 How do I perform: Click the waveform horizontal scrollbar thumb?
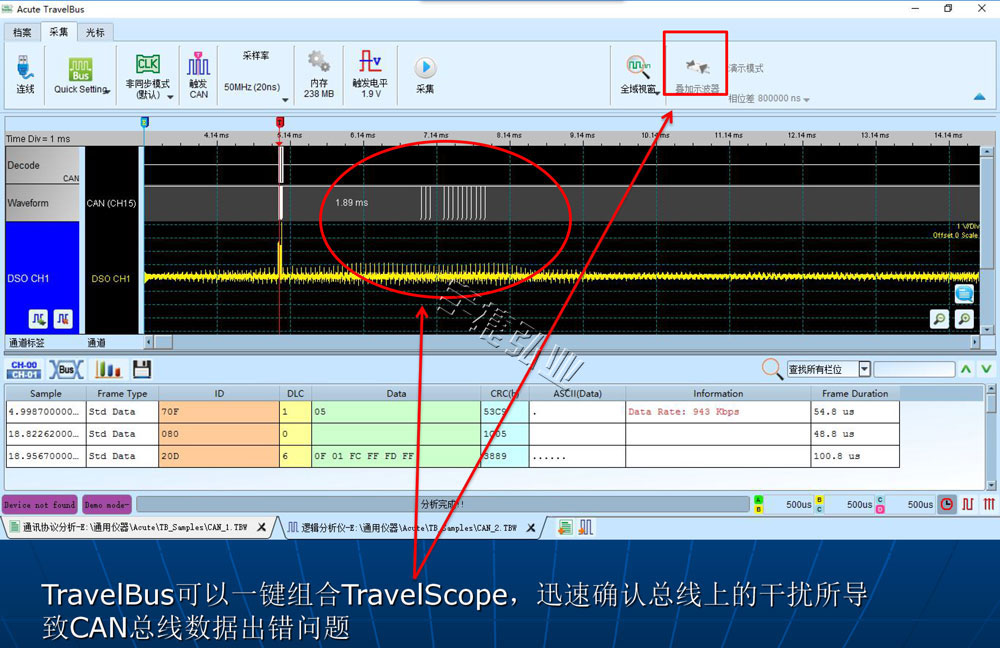164,342
